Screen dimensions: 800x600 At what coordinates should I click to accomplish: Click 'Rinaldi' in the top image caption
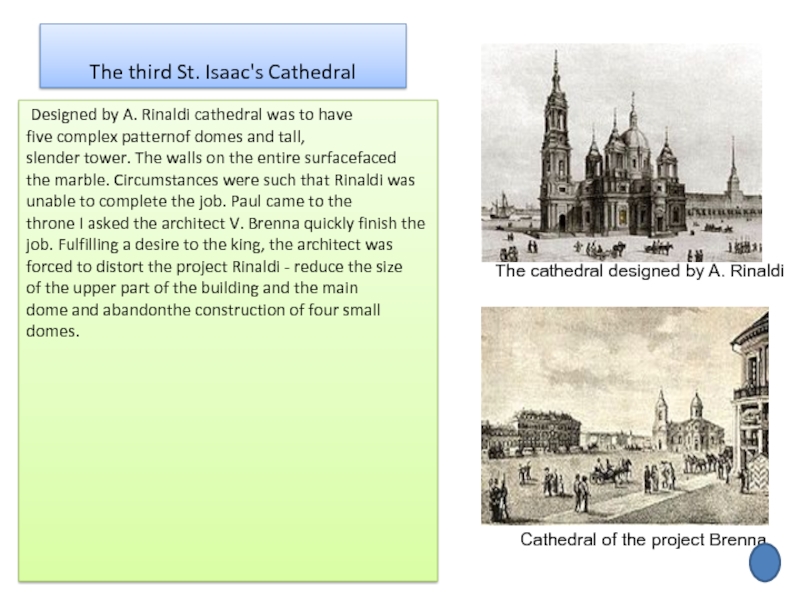(757, 271)
